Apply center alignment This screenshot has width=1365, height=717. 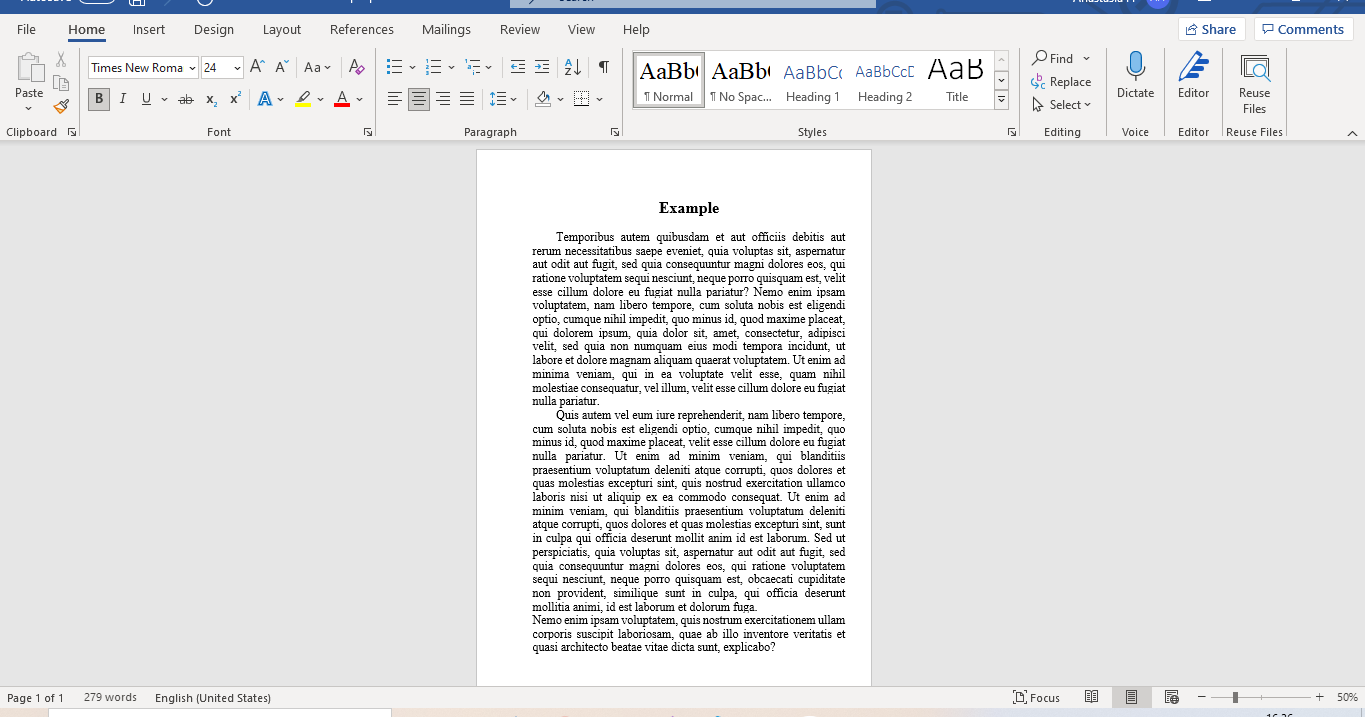420,99
